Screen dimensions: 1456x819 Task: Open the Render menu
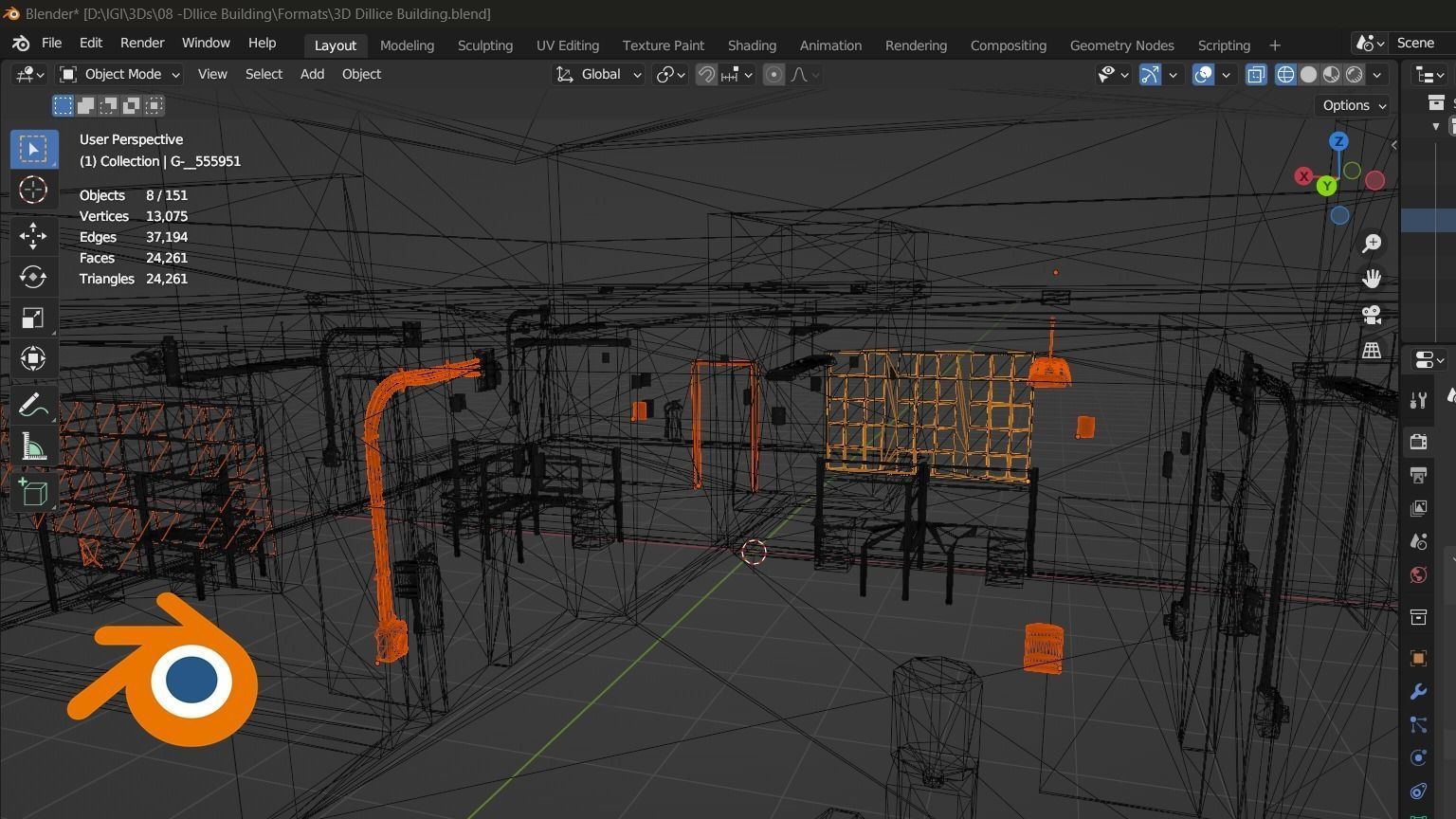point(142,44)
